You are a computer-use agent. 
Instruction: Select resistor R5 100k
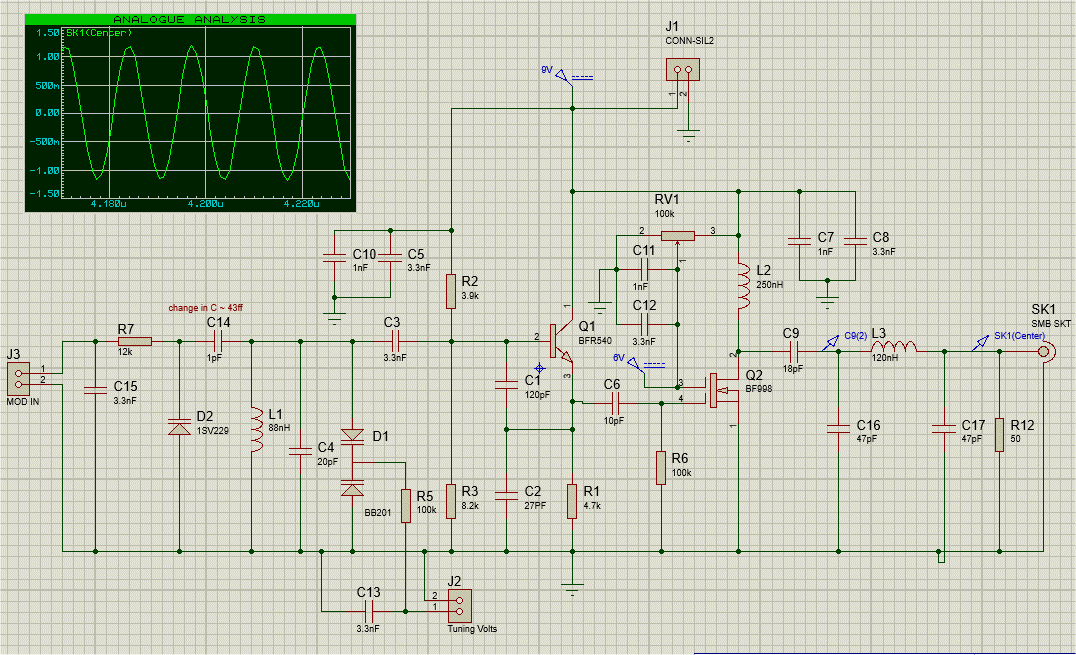[406, 506]
